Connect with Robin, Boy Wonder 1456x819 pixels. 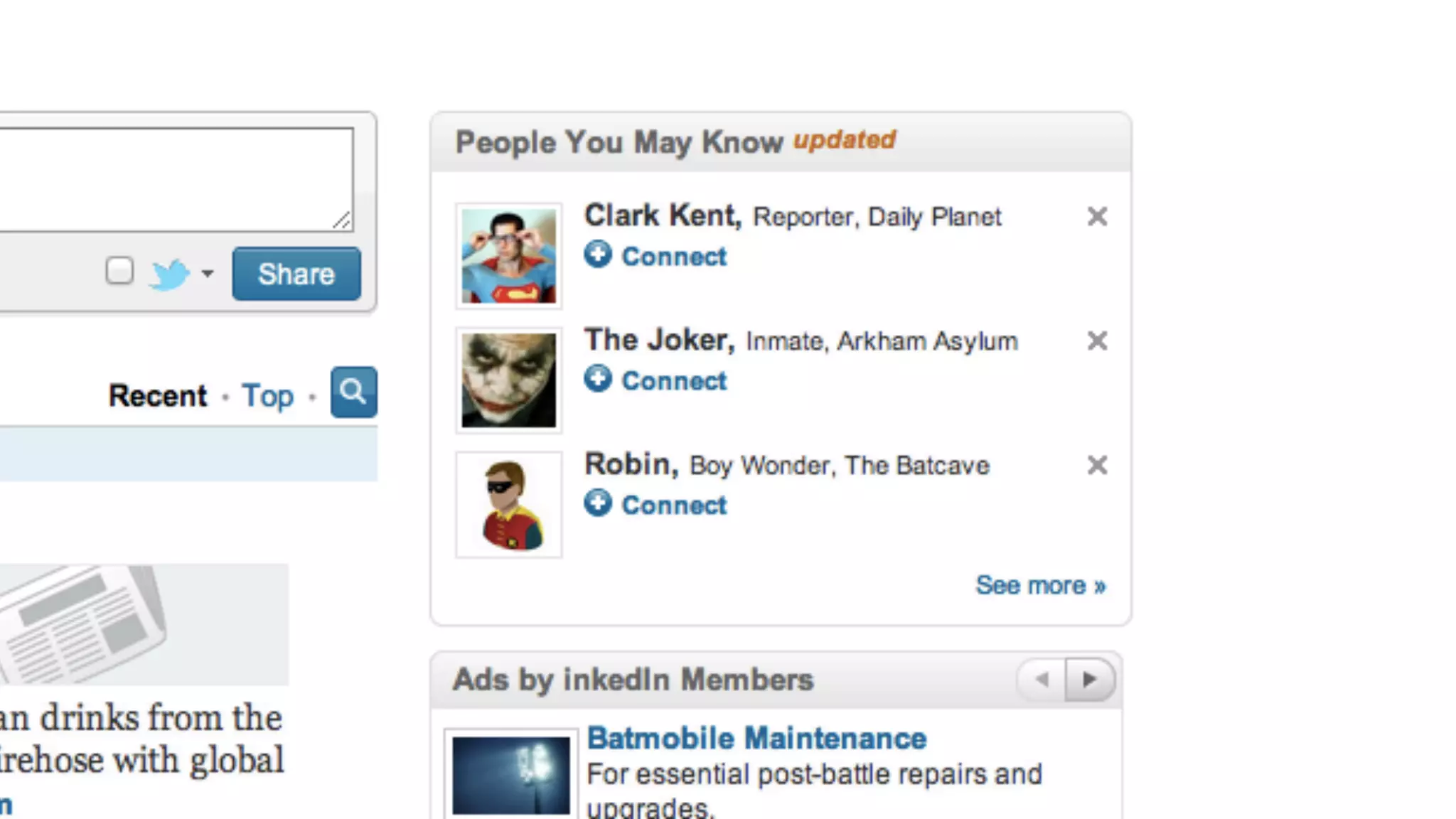[673, 505]
